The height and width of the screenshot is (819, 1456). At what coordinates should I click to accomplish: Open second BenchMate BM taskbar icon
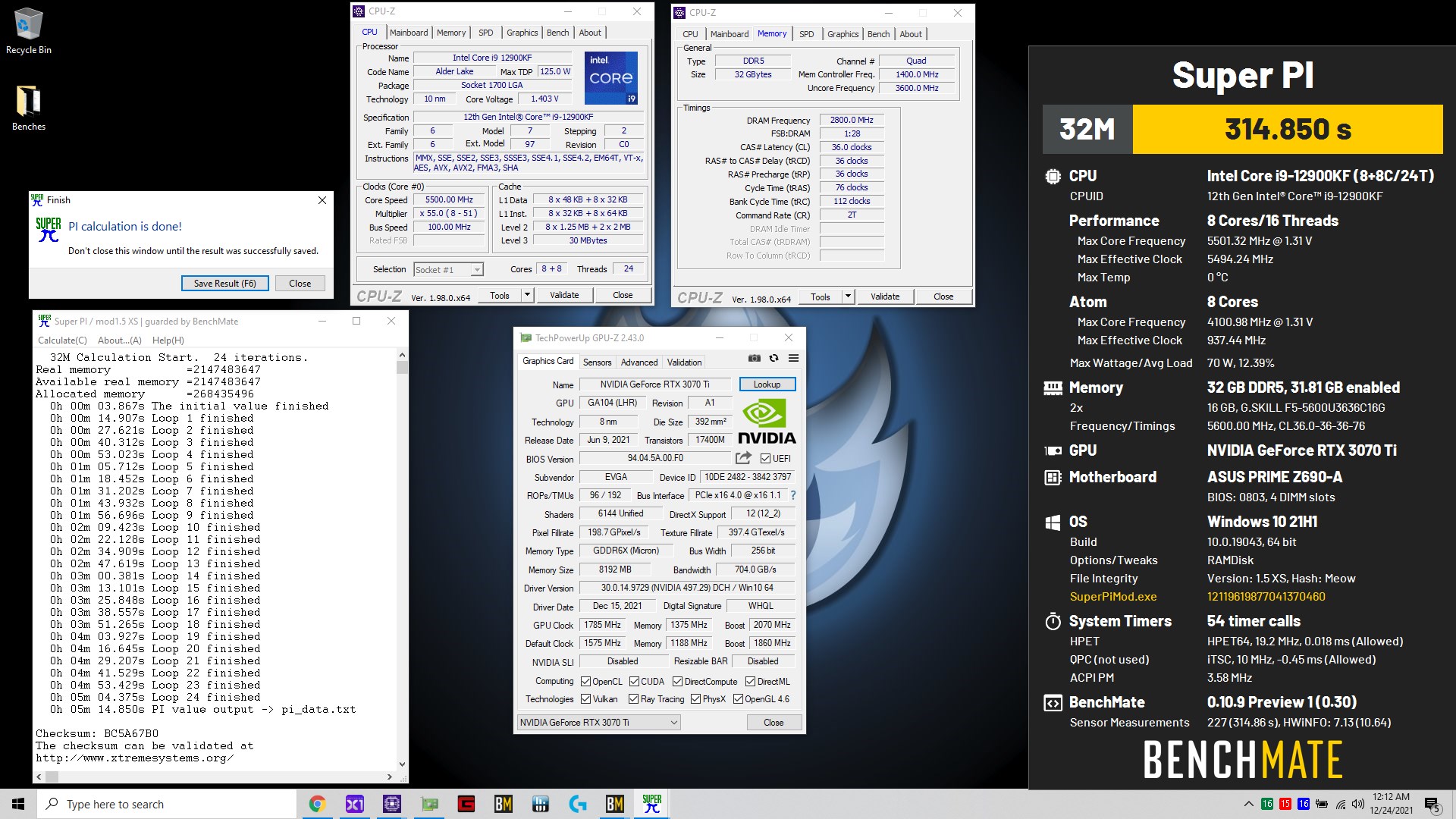click(615, 804)
